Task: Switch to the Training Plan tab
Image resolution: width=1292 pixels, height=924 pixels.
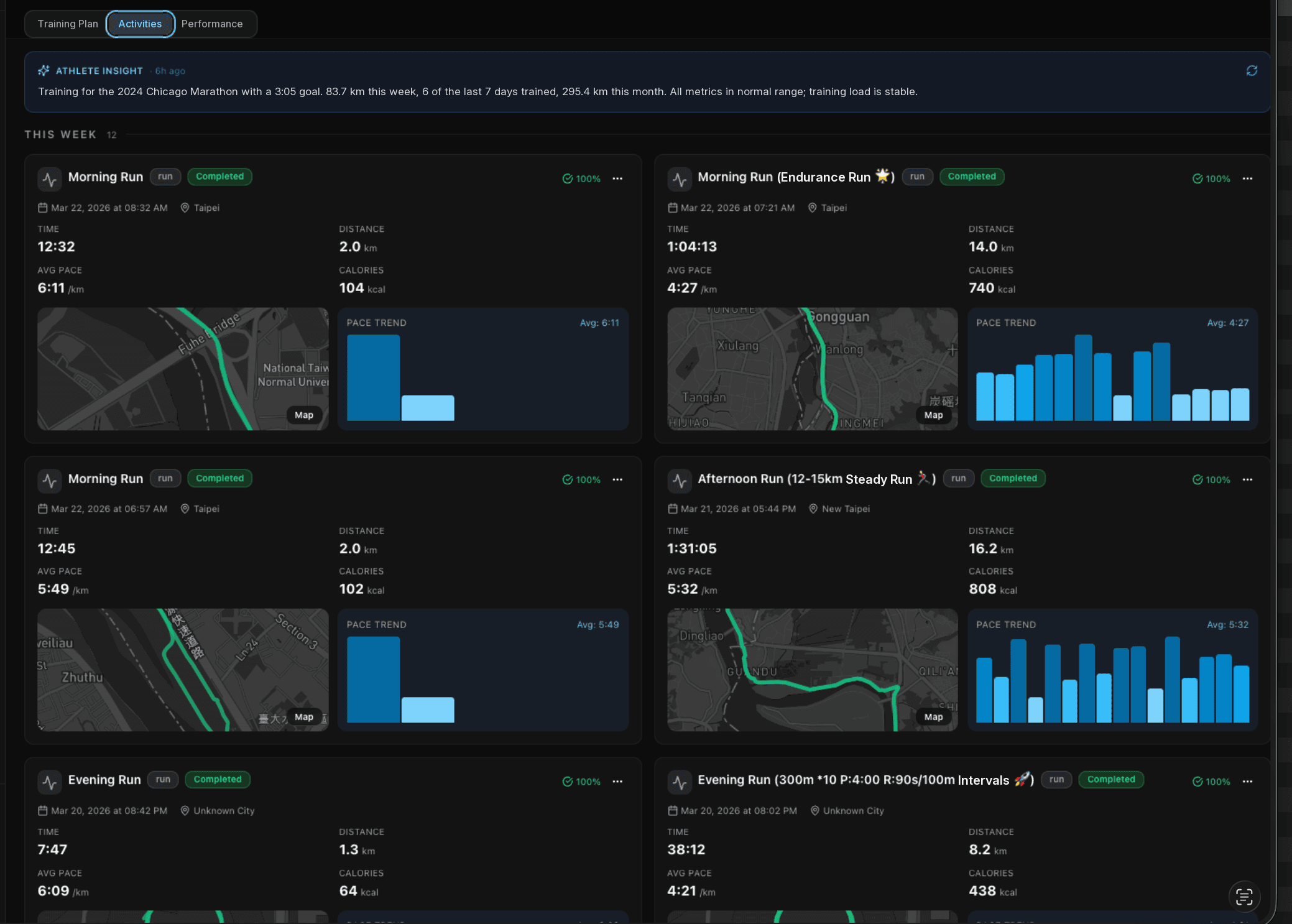Action: 68,24
